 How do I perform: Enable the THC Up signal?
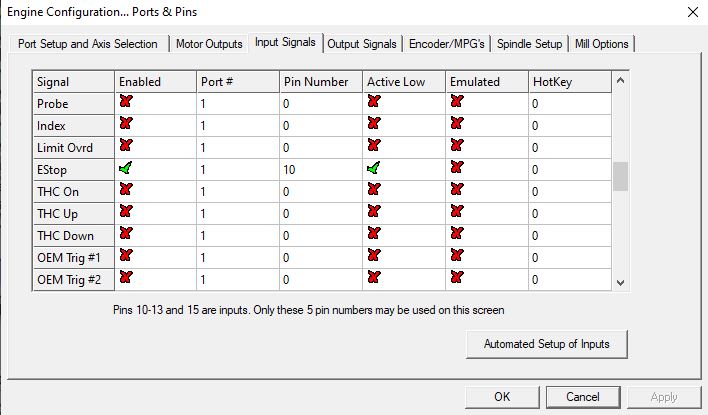[126, 212]
